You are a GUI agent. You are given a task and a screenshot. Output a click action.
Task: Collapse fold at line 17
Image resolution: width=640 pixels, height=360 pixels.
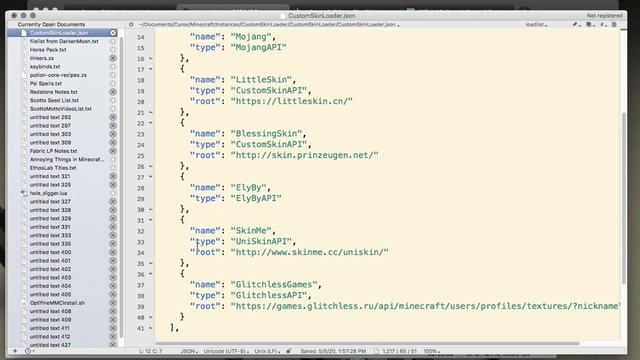coord(151,69)
